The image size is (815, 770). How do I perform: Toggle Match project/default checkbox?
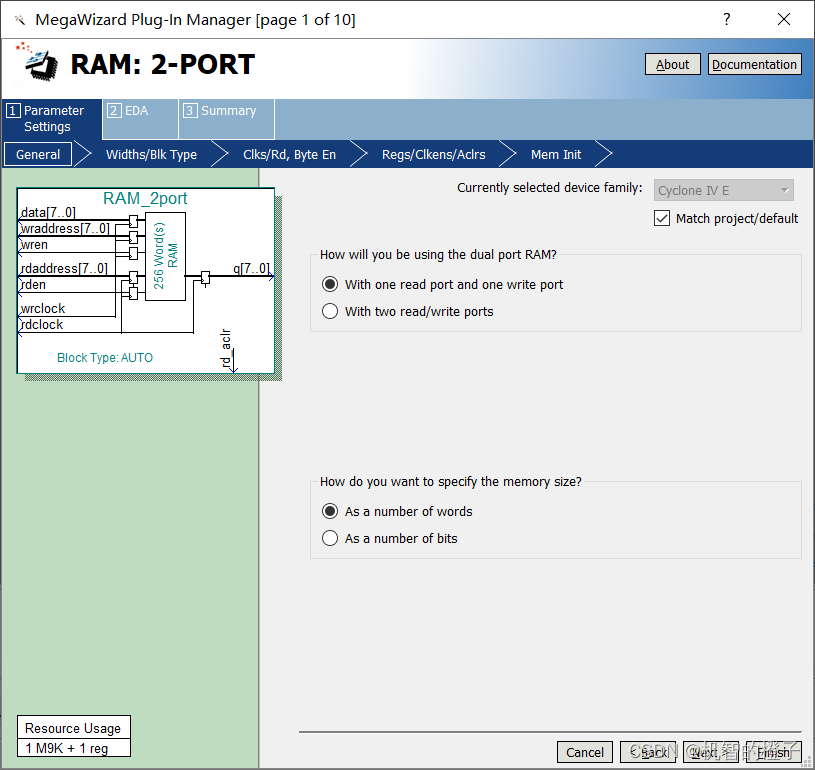662,218
